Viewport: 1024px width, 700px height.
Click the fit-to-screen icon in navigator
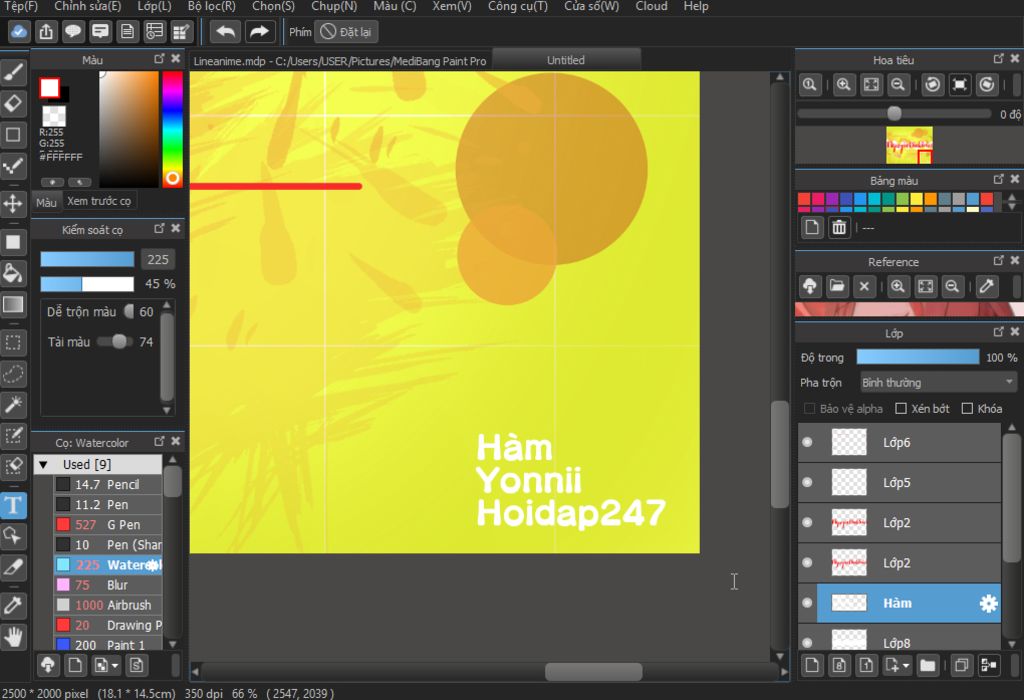pos(871,85)
